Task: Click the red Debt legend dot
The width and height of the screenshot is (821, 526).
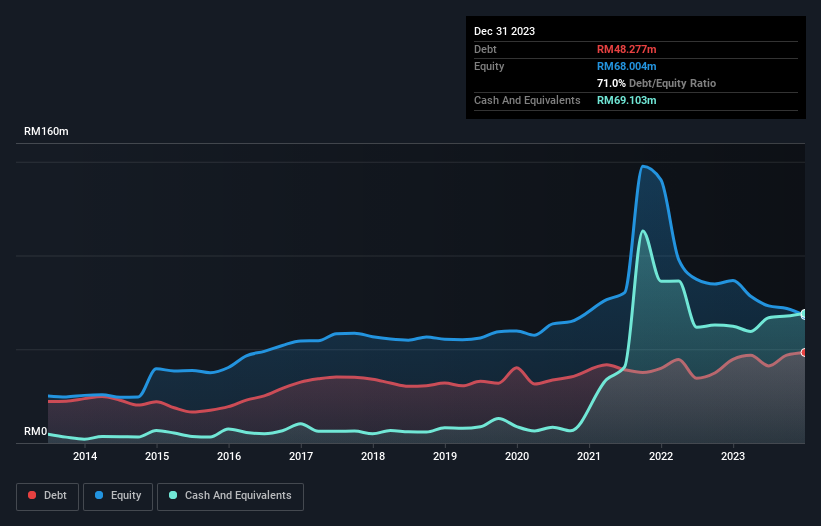Action: tap(32, 495)
